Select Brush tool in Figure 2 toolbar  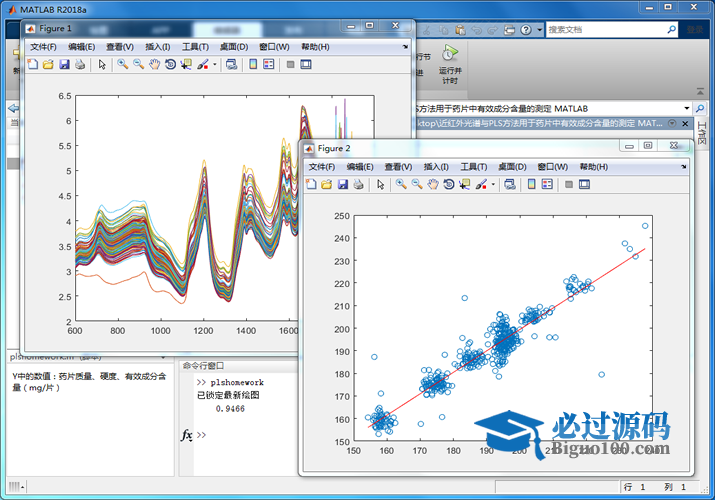(481, 184)
